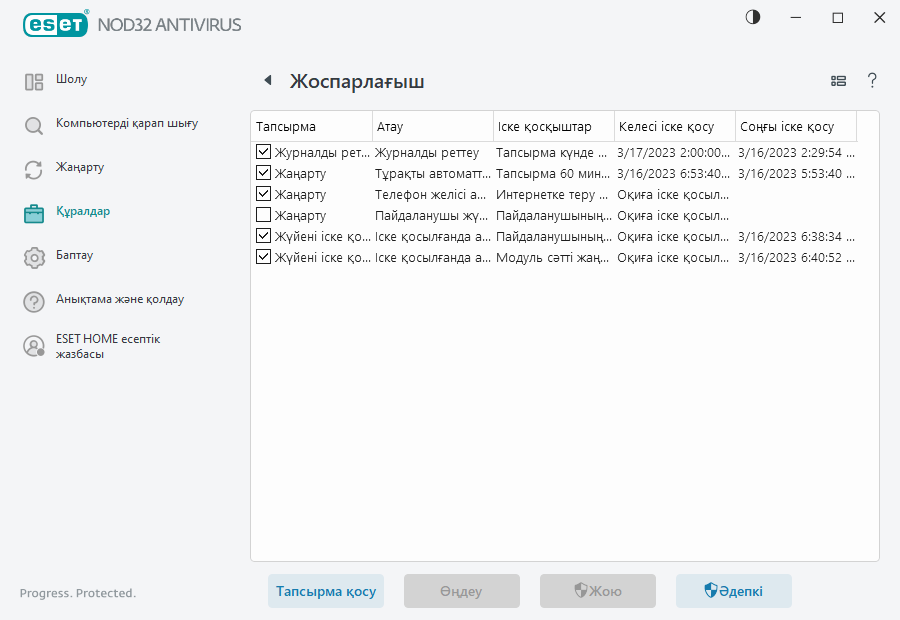The height and width of the screenshot is (620, 900).
Task: Click the Әдепкі button
Action: [733, 591]
